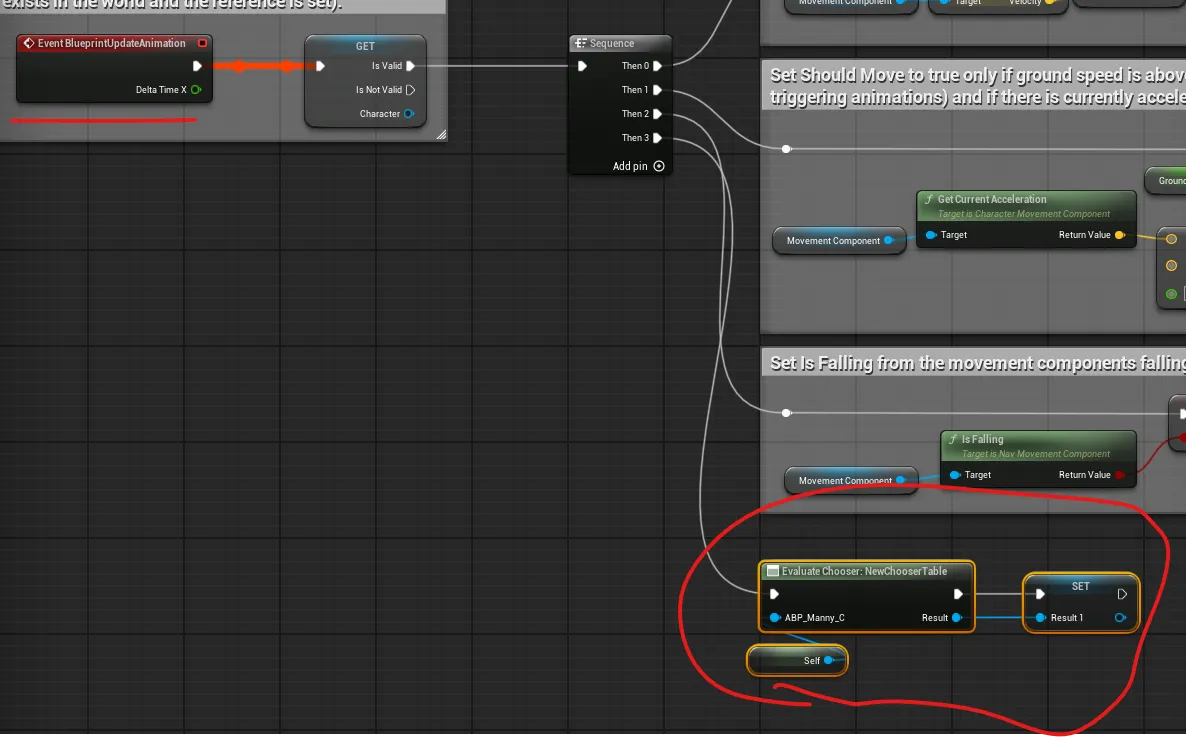This screenshot has height=738, width=1186.
Task: Click the GET node title
Action: coord(365,46)
